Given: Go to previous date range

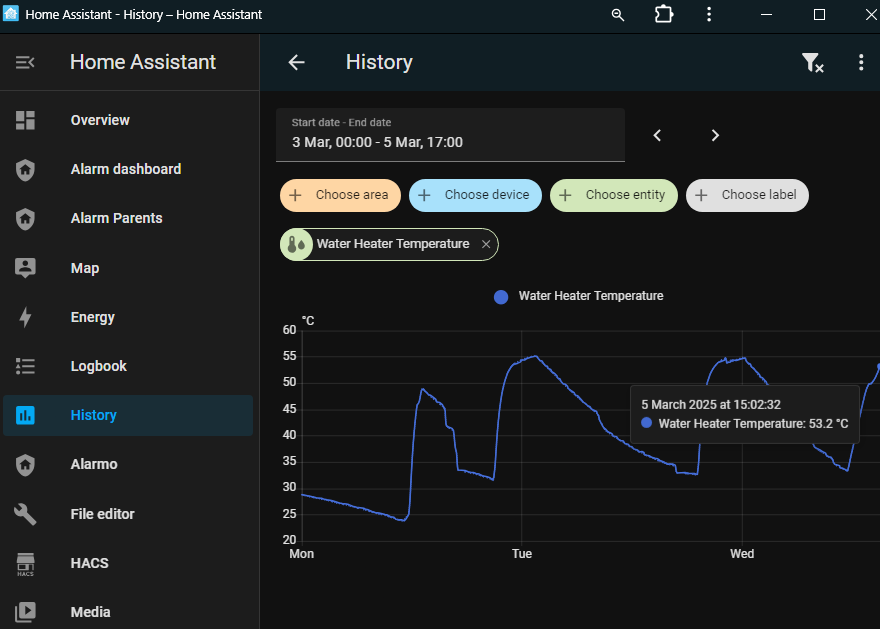Looking at the screenshot, I should (x=657, y=135).
